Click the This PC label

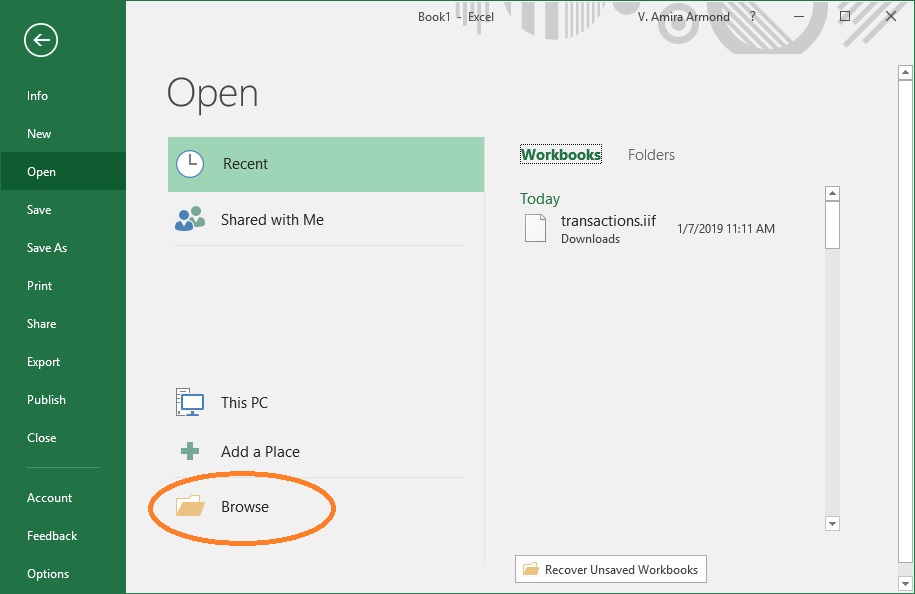point(244,403)
